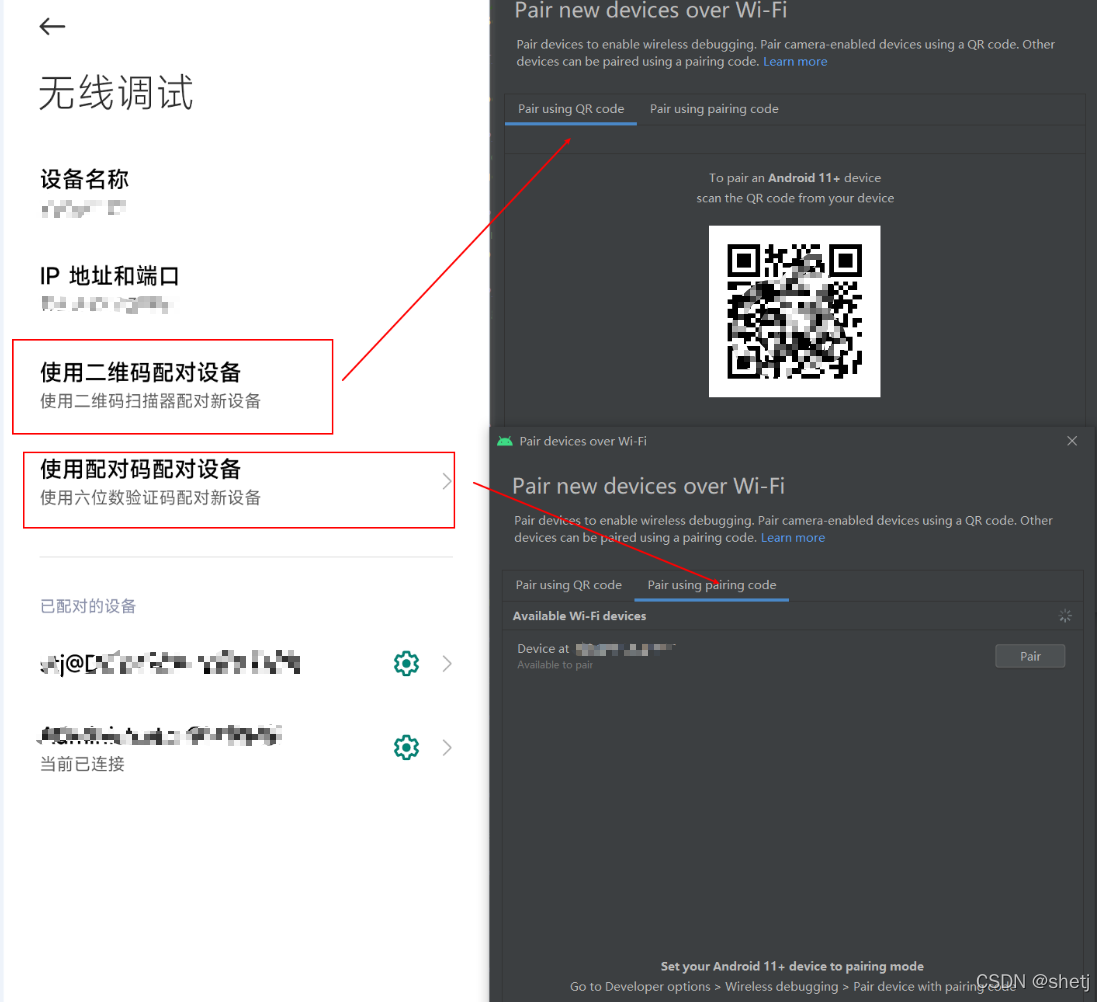This screenshot has width=1105, height=1002.
Task: Click the 已配对的设备 section header
Action: [88, 606]
